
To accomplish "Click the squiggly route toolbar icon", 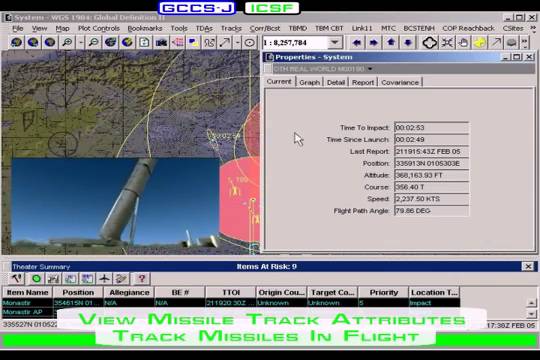I will point(209,42).
